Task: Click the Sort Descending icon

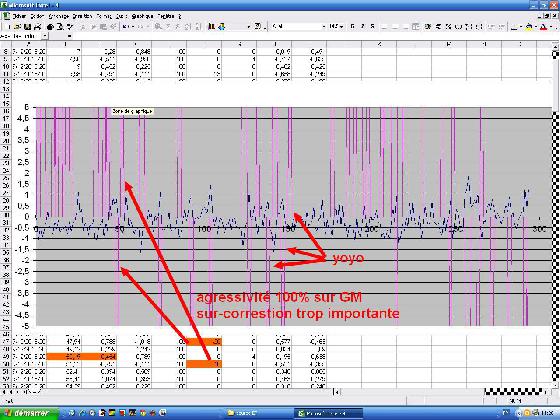Action: point(197,26)
